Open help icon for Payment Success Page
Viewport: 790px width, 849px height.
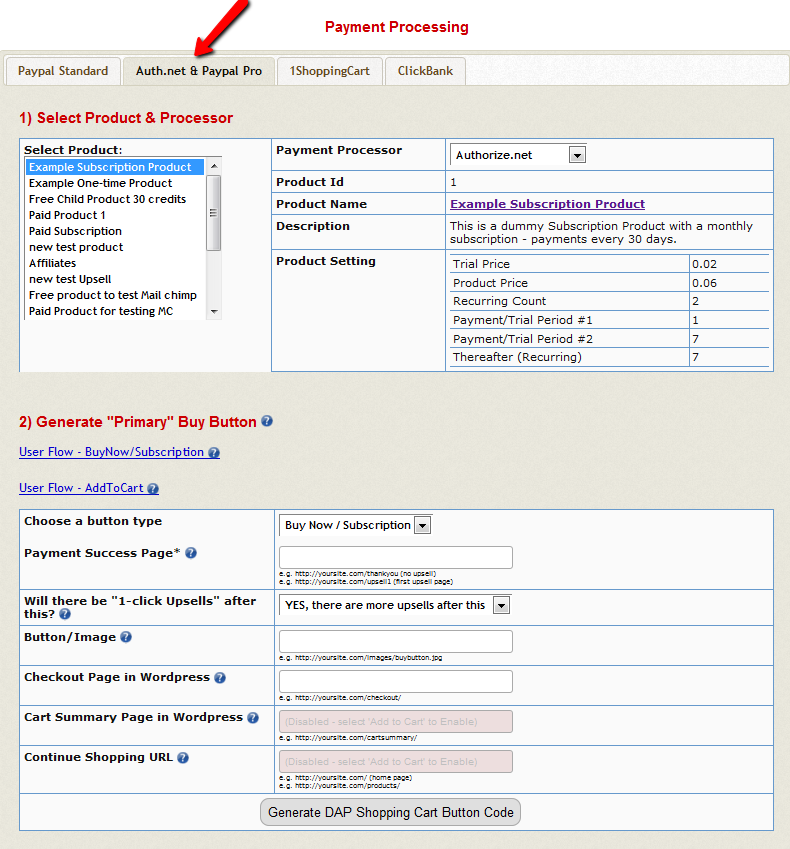click(191, 553)
